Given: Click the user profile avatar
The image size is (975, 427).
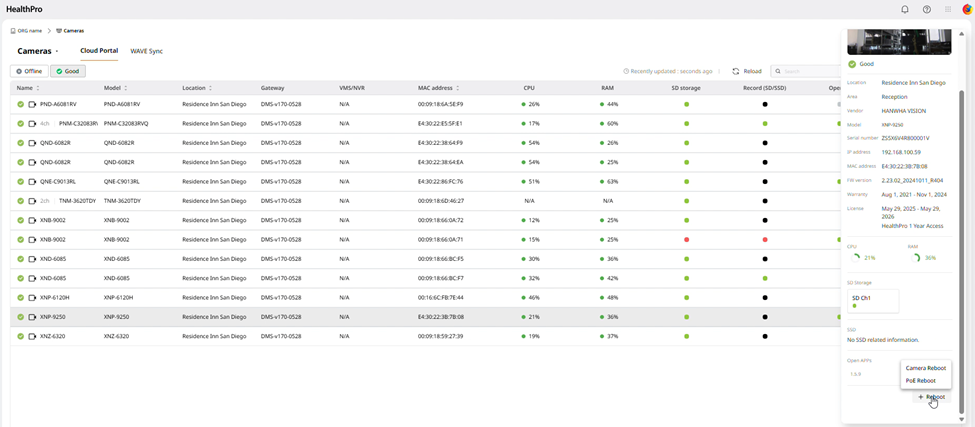Looking at the screenshot, I should [x=967, y=9].
